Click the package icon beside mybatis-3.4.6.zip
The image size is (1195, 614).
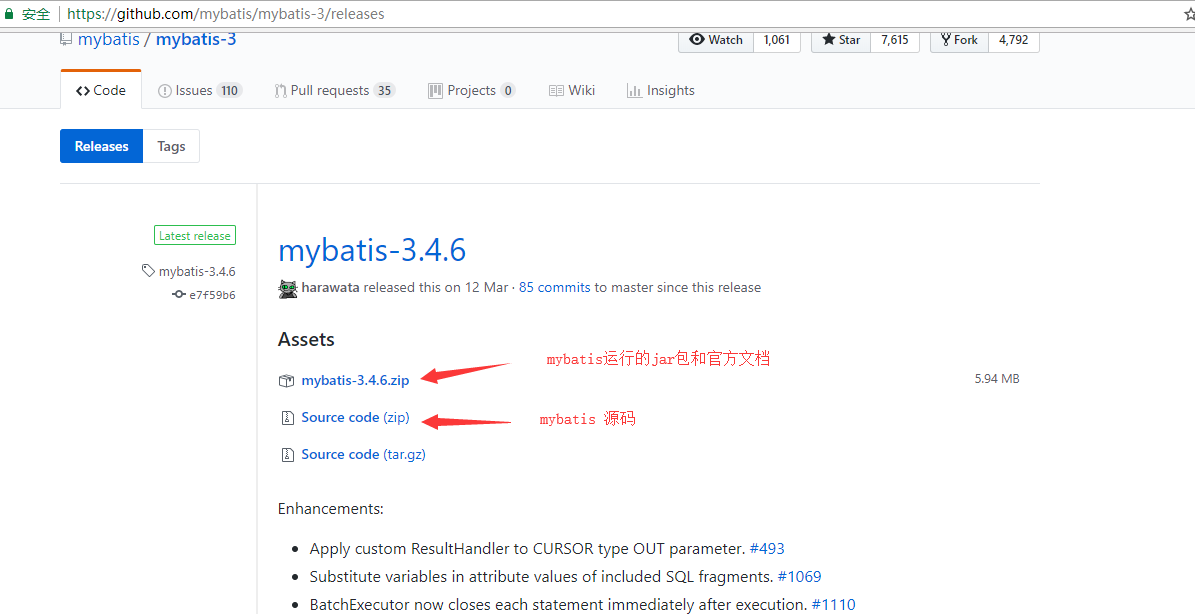point(287,381)
